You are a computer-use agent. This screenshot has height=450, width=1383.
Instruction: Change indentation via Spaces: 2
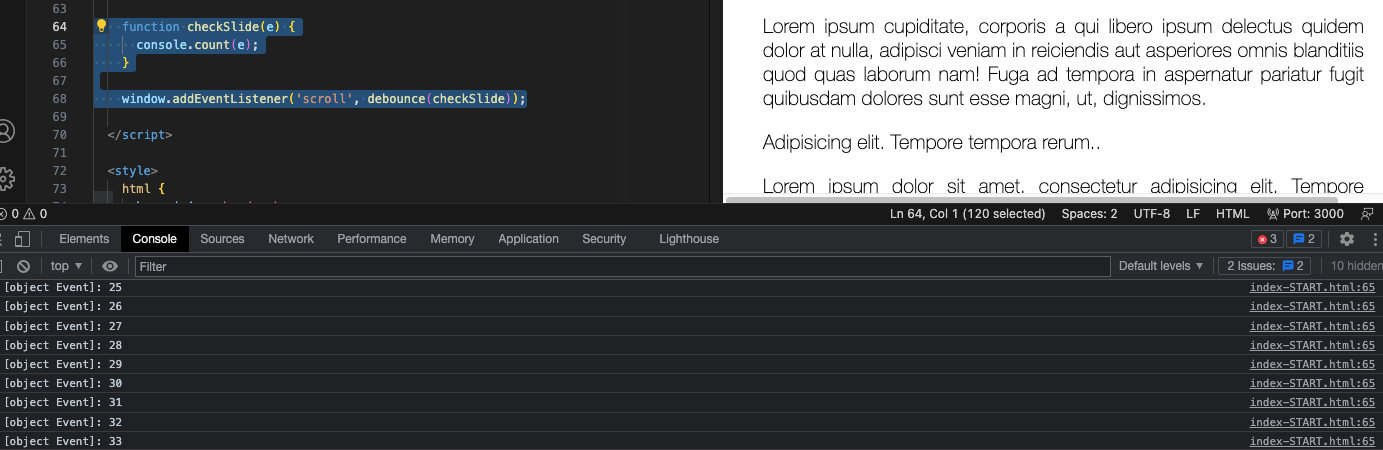[1089, 214]
